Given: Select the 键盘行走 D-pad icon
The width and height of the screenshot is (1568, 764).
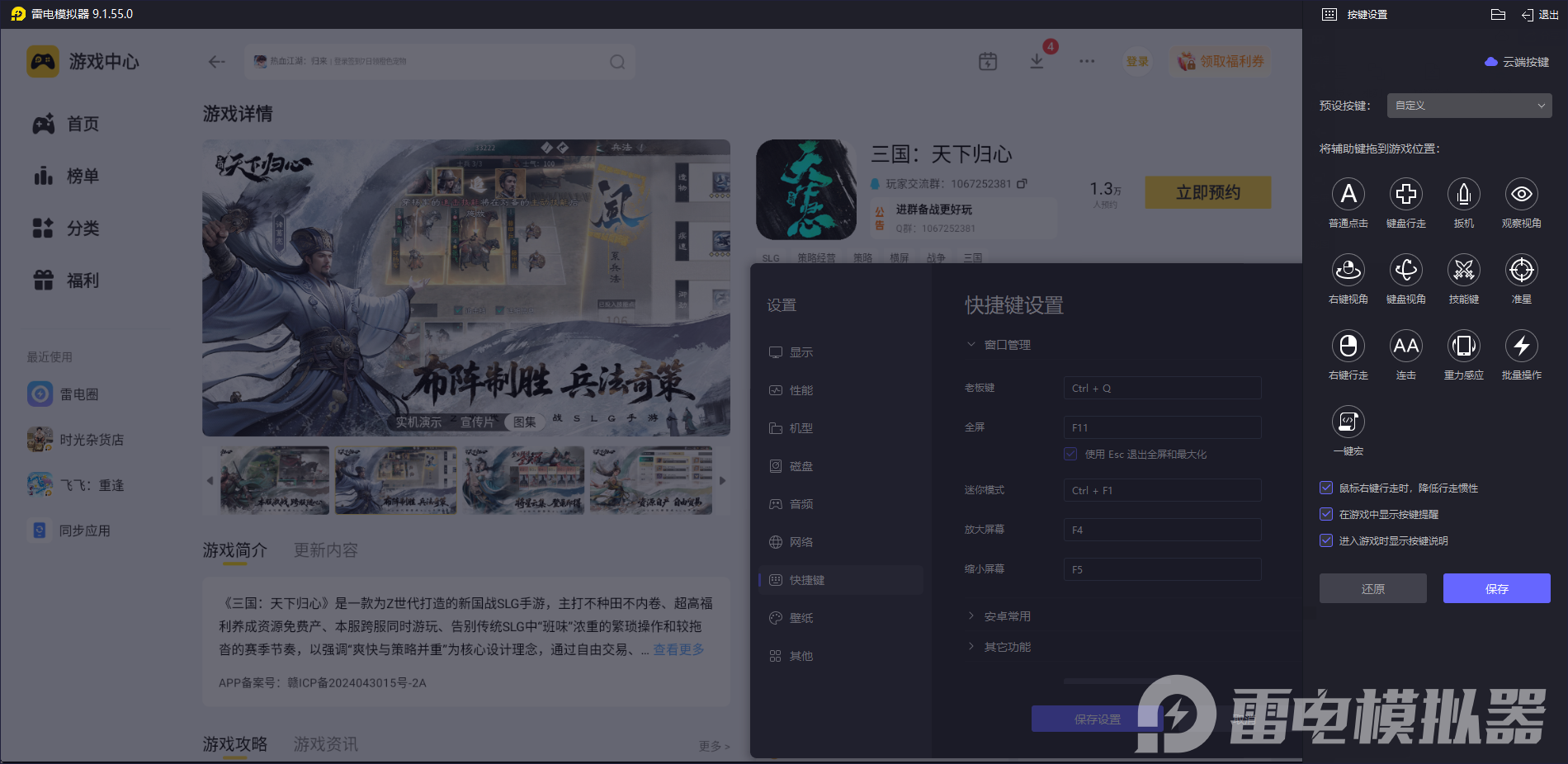Looking at the screenshot, I should click(x=1405, y=195).
